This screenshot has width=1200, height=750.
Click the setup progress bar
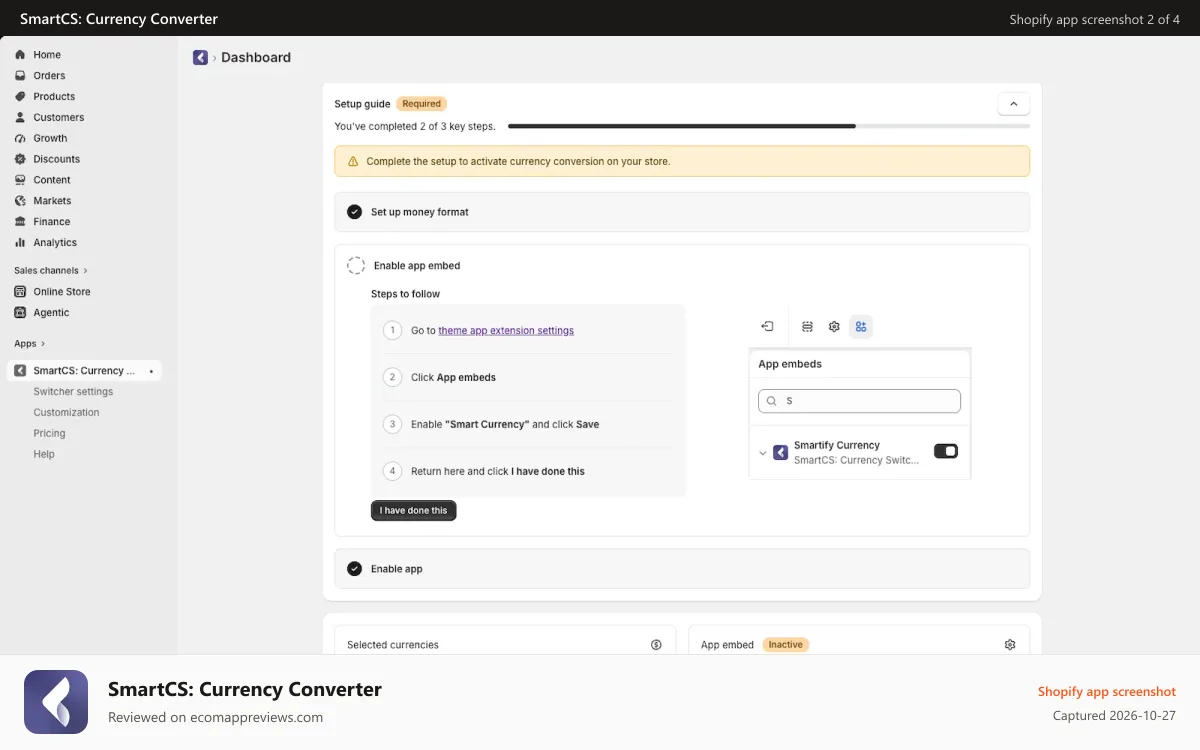(x=768, y=126)
